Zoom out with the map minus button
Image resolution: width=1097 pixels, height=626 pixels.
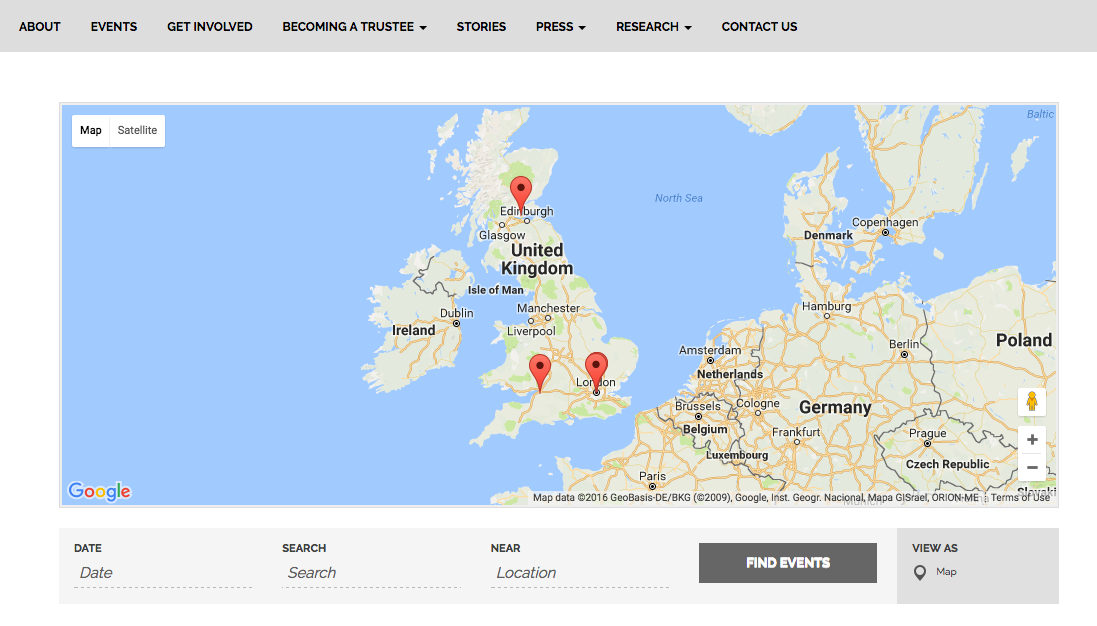point(1032,467)
